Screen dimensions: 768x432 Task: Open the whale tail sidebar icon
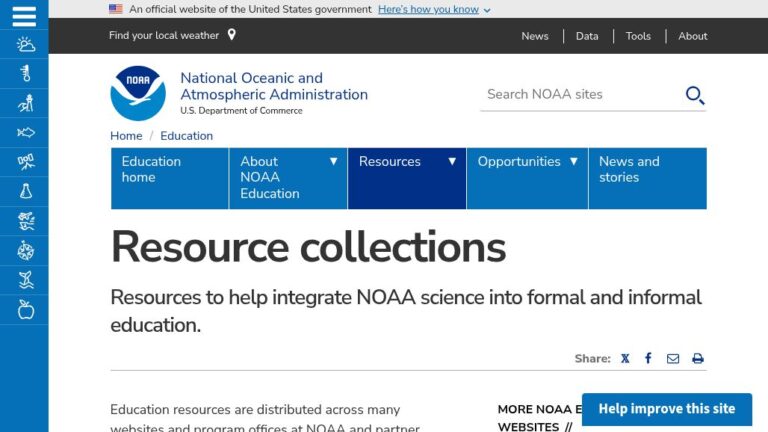click(26, 280)
